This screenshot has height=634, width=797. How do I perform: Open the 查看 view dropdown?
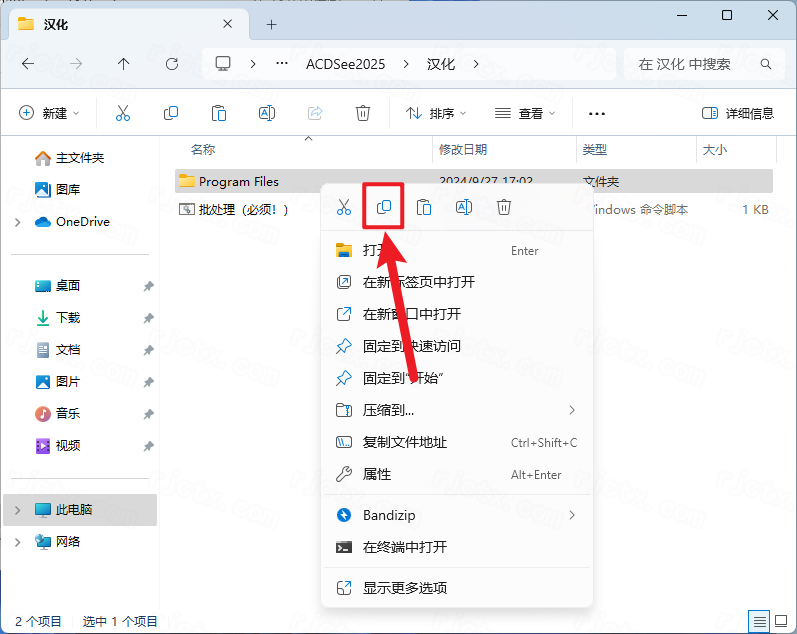(524, 113)
